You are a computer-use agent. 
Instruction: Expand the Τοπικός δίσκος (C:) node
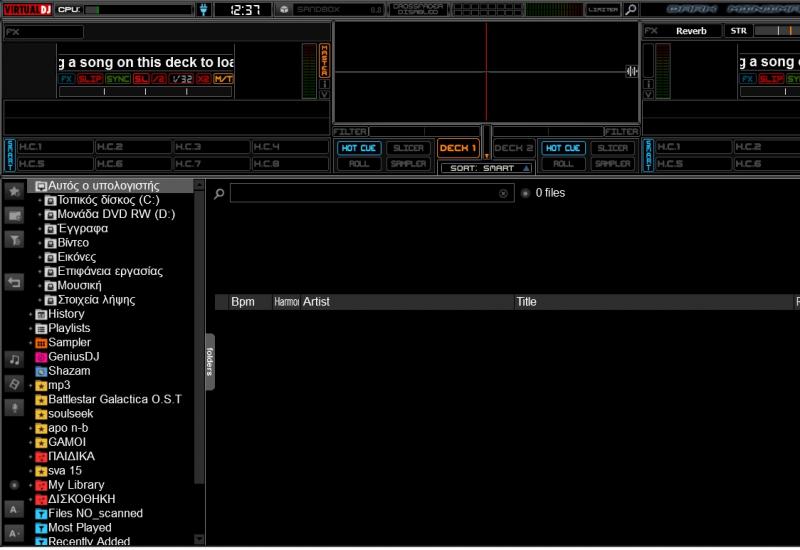40,200
